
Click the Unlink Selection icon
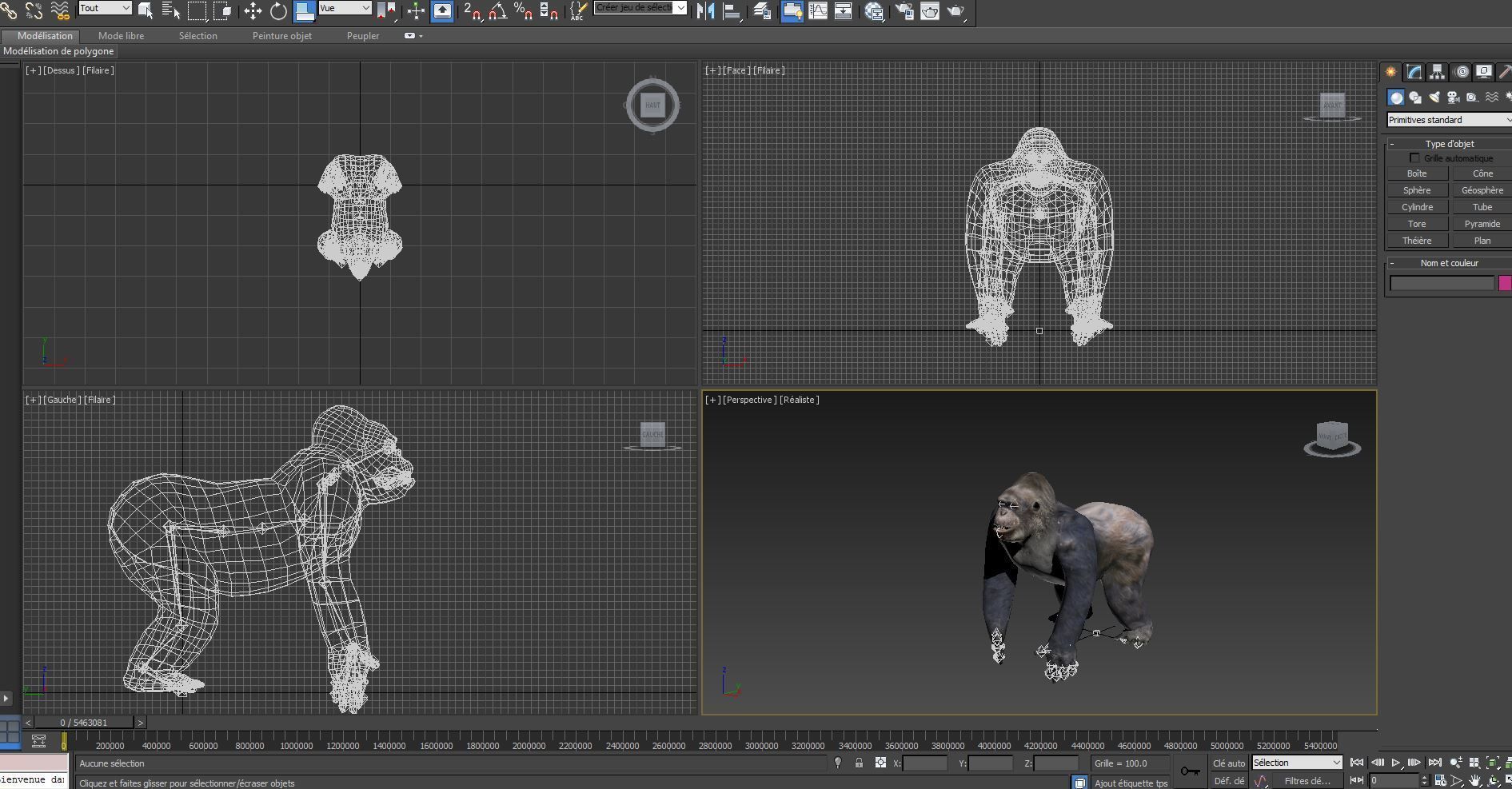tap(34, 10)
